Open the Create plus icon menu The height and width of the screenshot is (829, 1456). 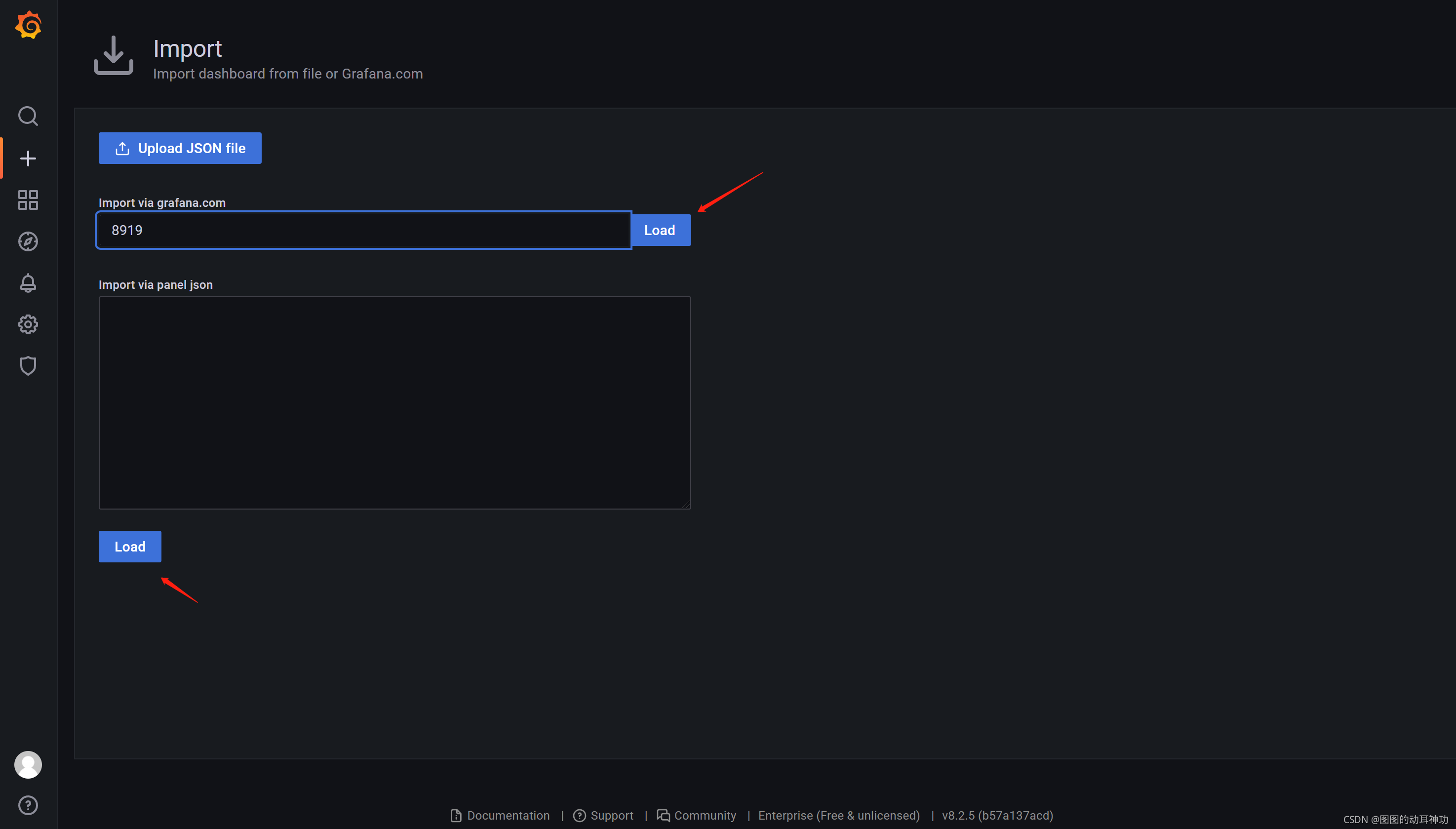[28, 158]
